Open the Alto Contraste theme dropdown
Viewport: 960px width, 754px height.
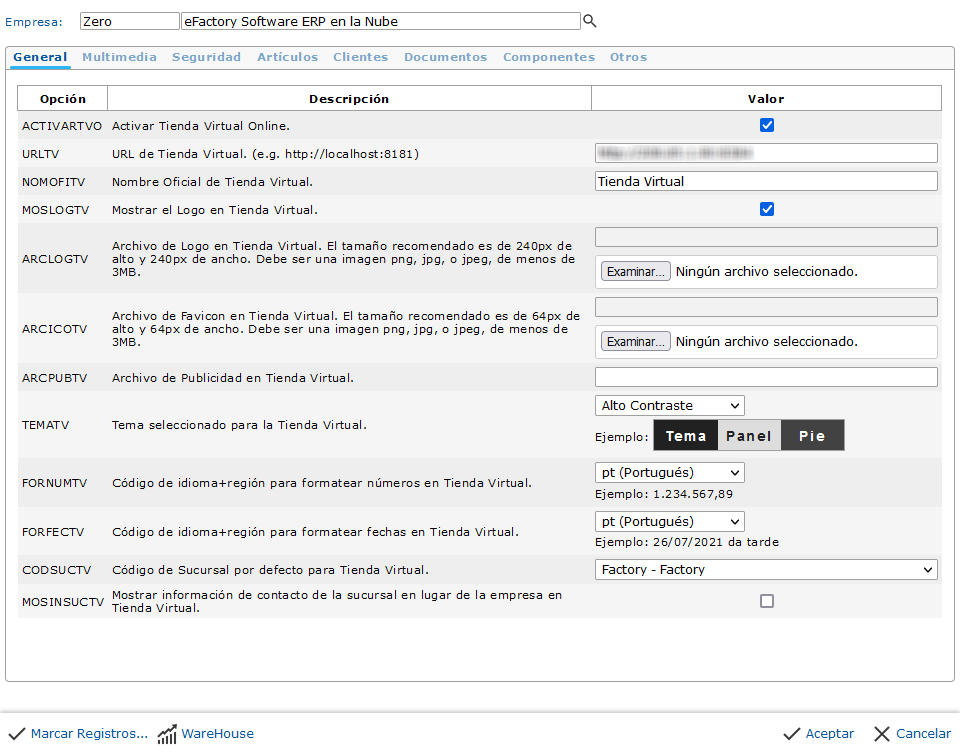coord(670,406)
